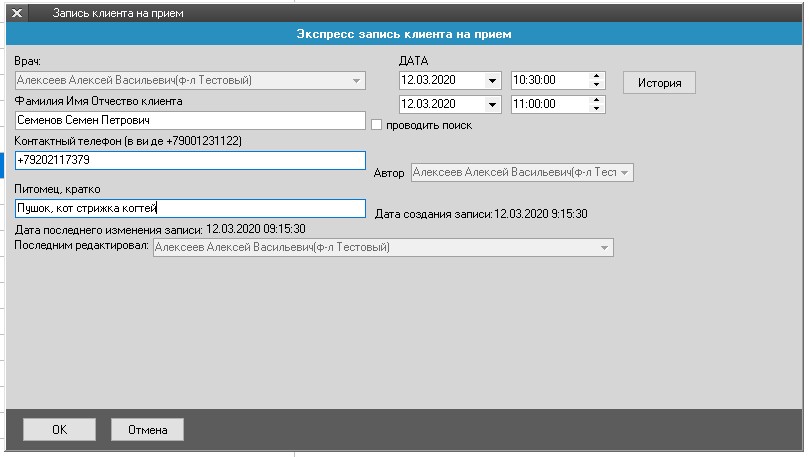Expand the end date calendar dropdown arrow

click(x=492, y=105)
